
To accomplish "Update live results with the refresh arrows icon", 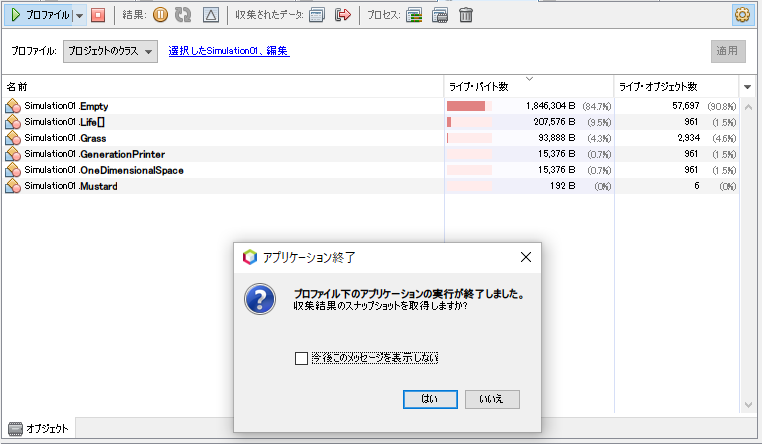I will [183, 15].
